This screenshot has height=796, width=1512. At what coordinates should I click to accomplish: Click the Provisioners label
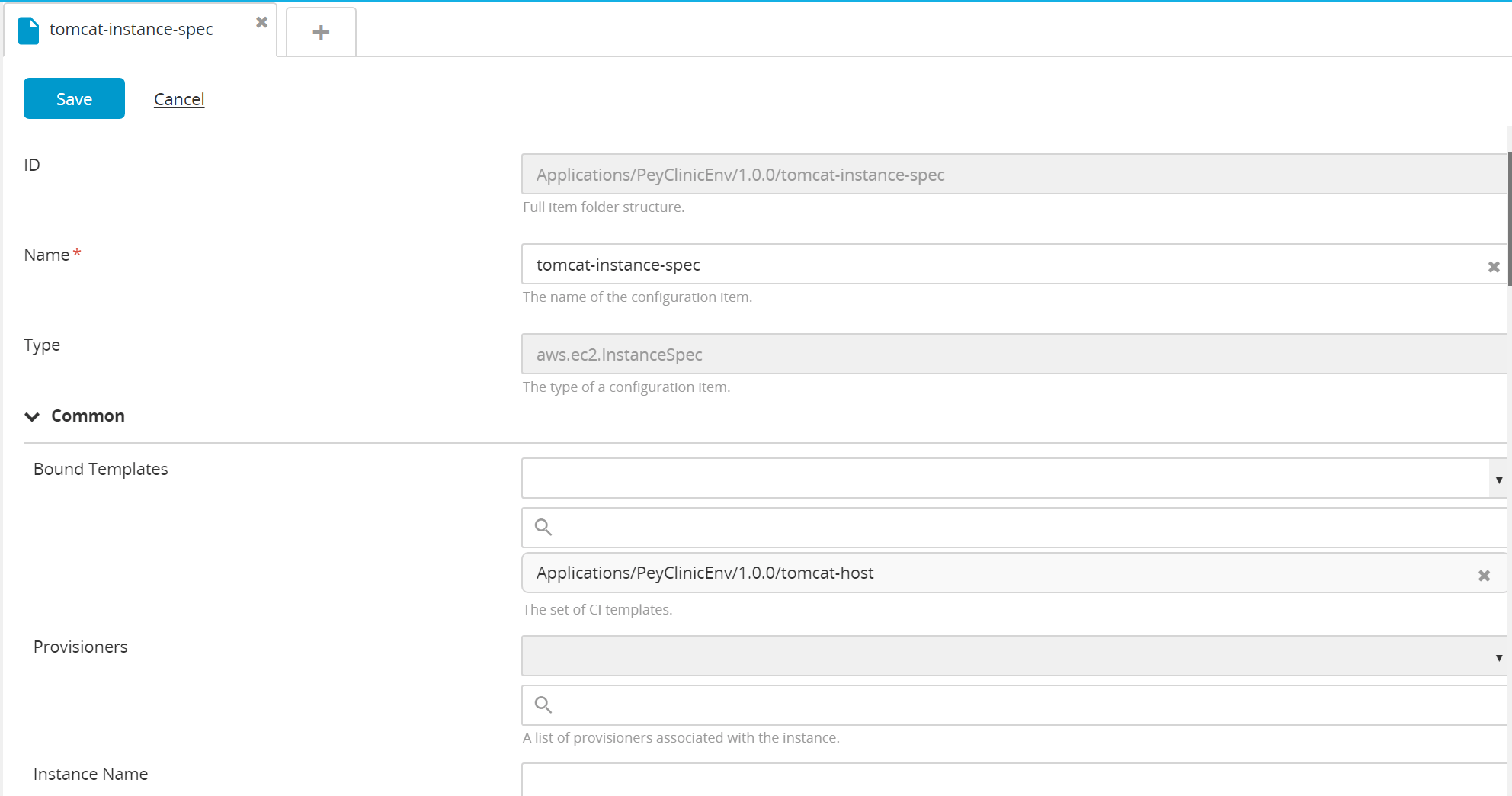pos(81,647)
